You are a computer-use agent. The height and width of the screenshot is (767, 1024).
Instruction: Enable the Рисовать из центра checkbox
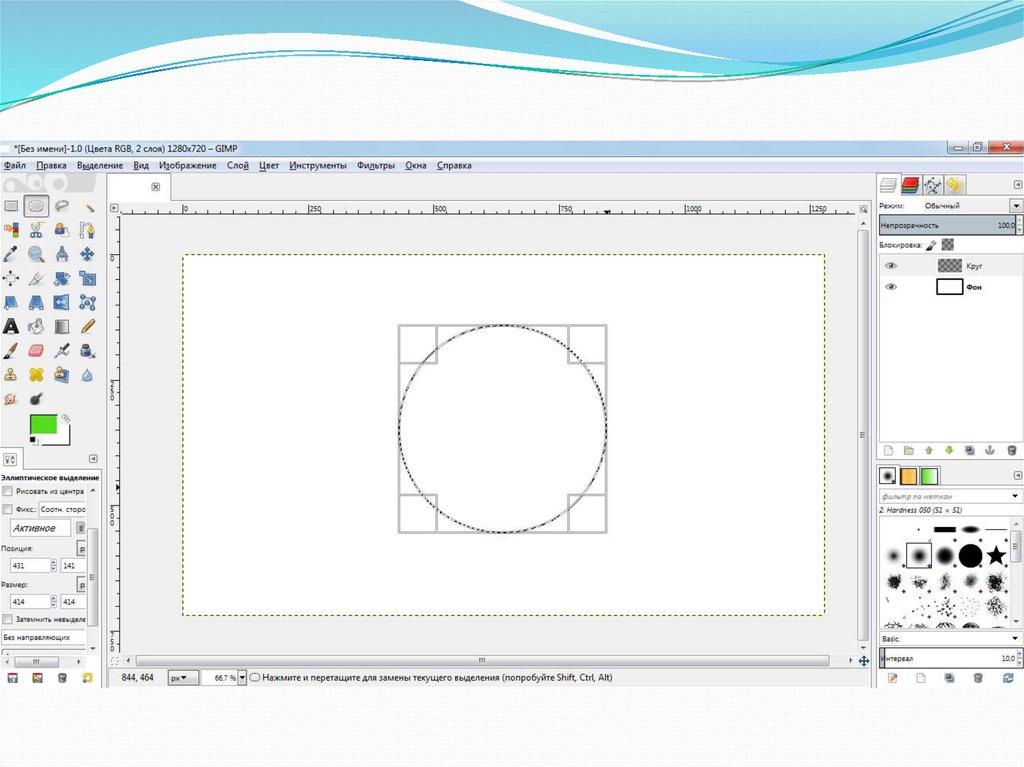pyautogui.click(x=9, y=492)
